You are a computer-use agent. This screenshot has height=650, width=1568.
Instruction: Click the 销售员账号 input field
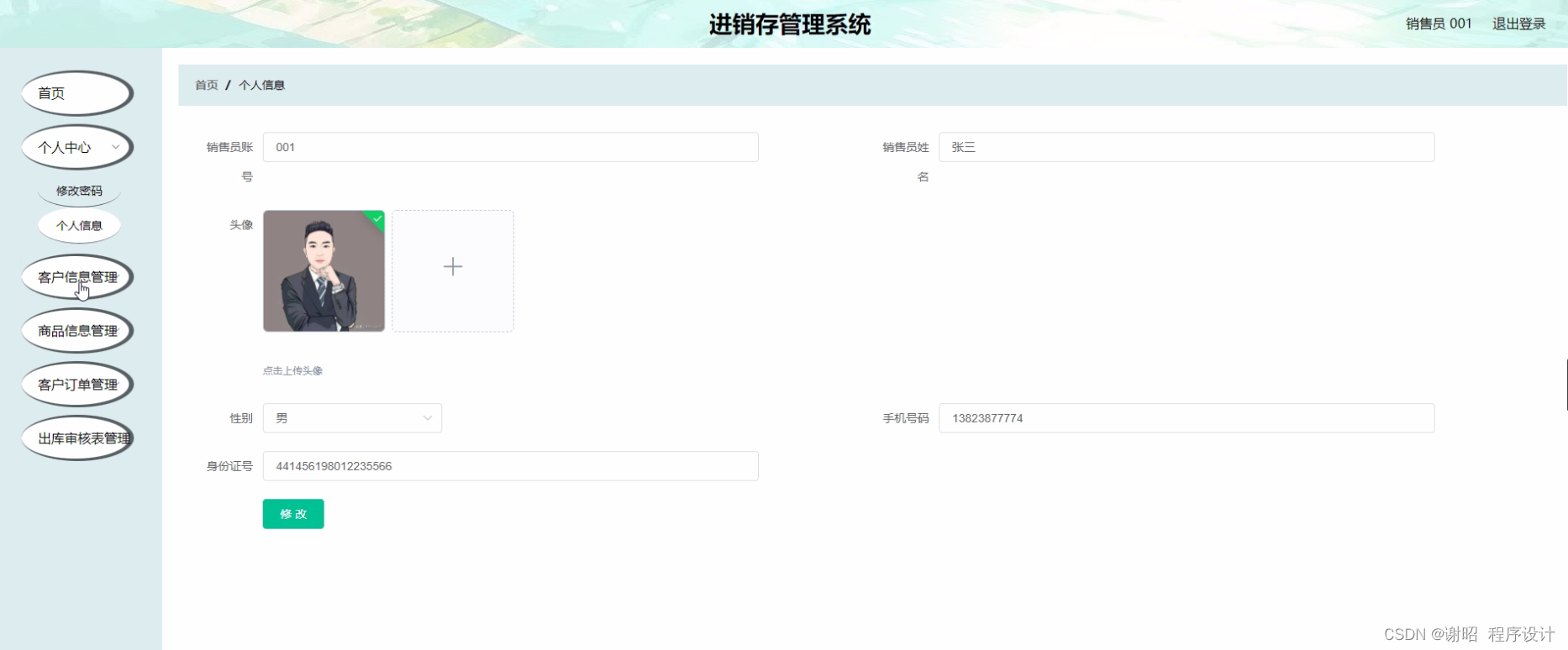pos(511,147)
